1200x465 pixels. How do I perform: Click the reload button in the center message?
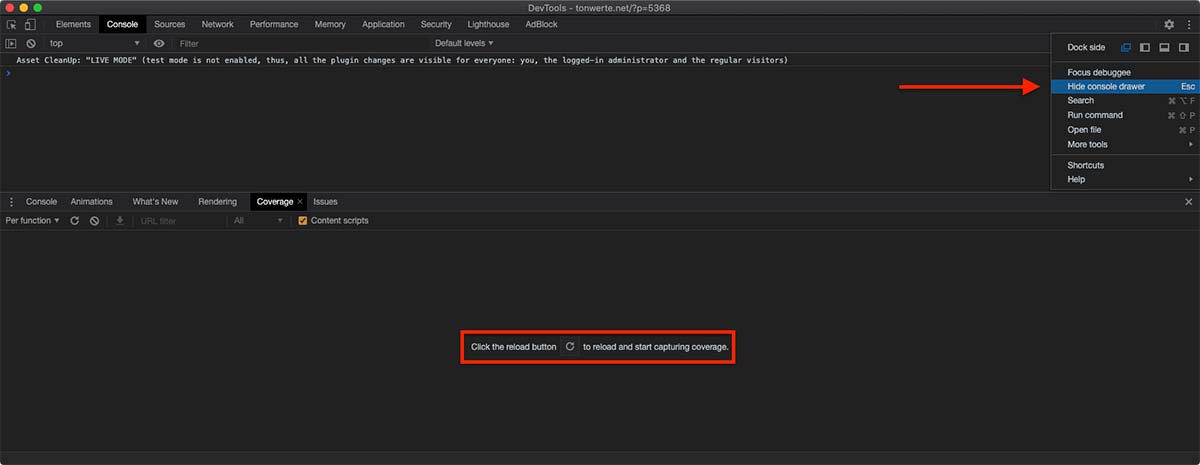pyautogui.click(x=570, y=347)
